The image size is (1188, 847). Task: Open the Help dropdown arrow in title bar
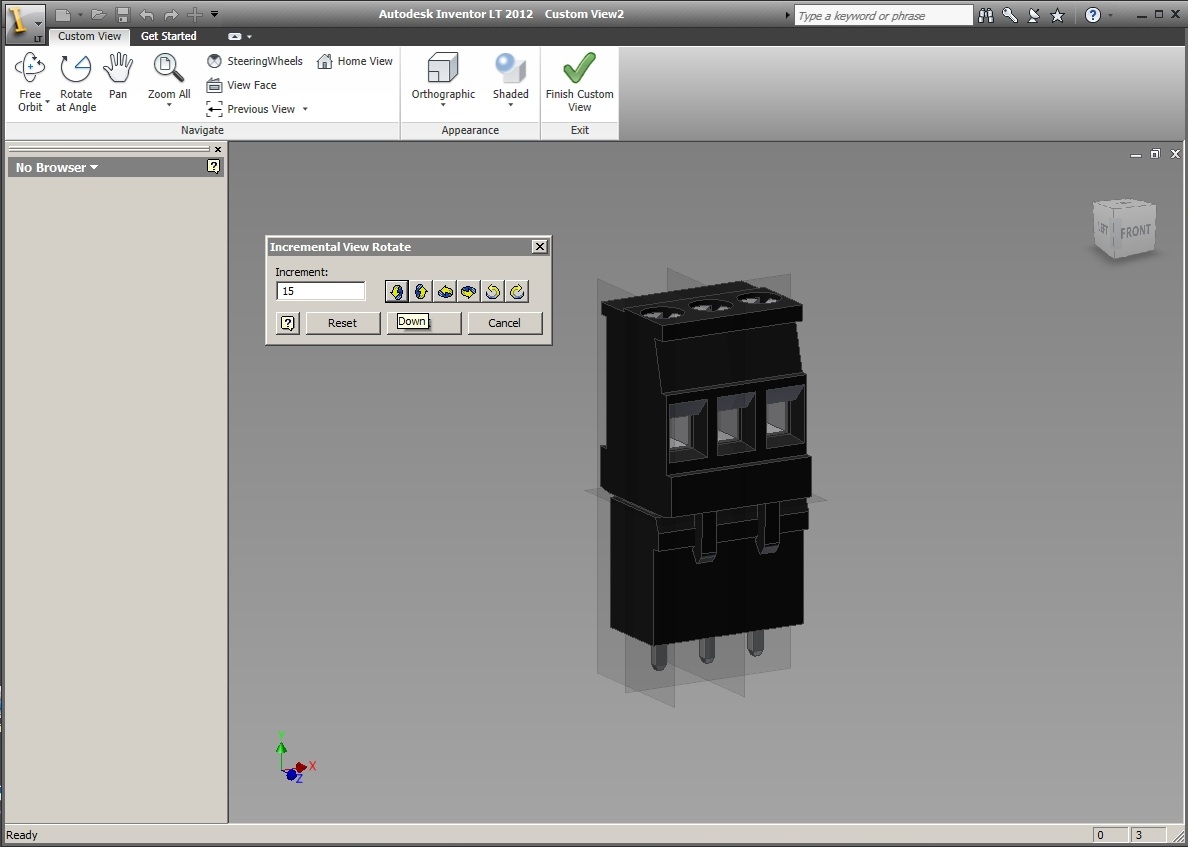[x=1110, y=15]
